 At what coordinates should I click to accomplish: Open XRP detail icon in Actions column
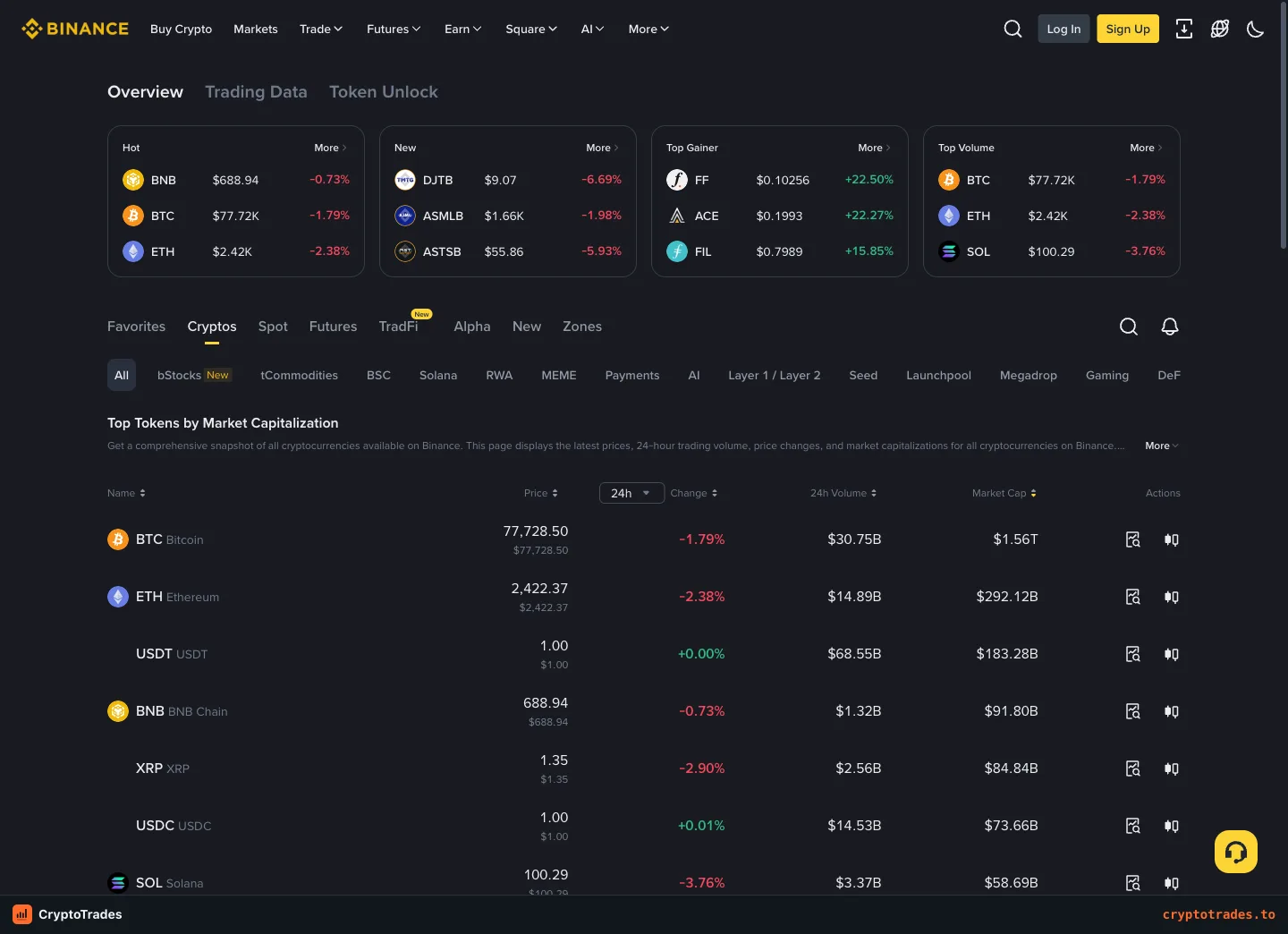point(1132,768)
